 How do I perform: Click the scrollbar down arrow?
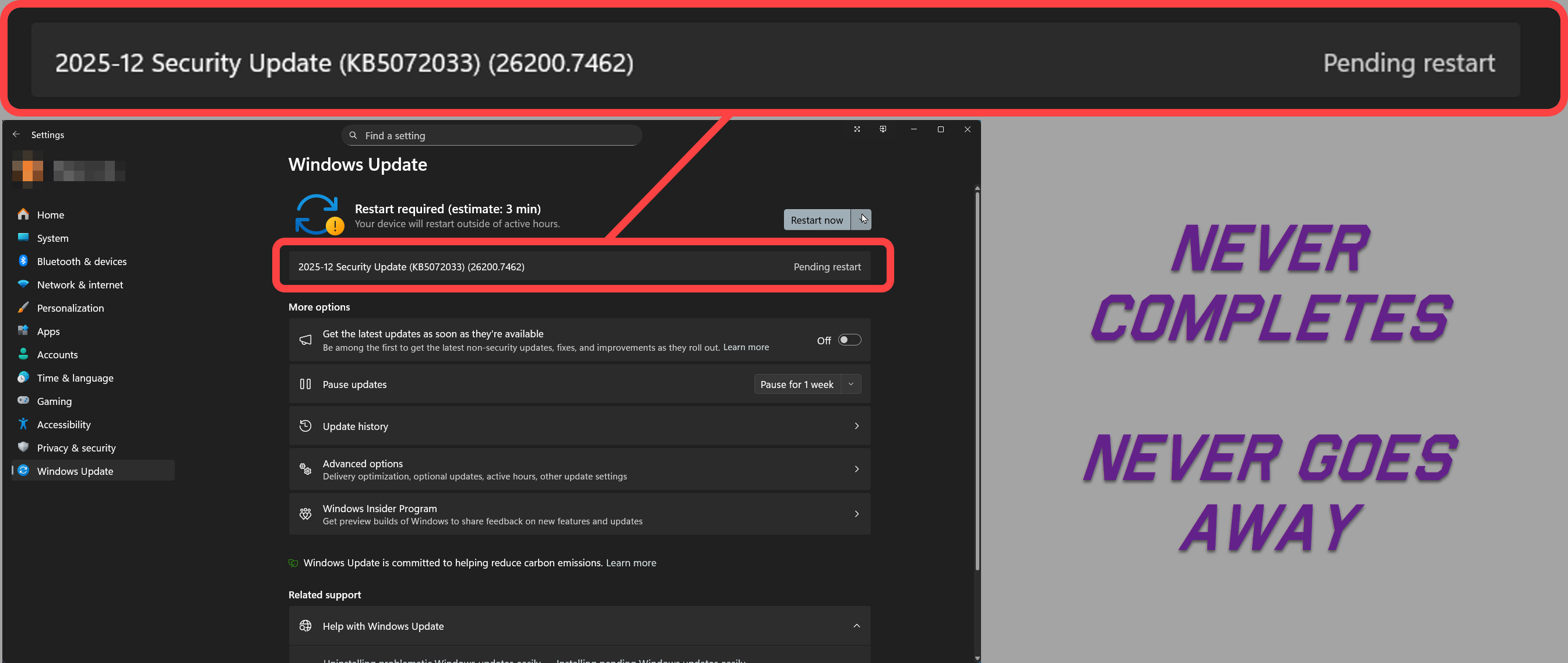(x=977, y=658)
